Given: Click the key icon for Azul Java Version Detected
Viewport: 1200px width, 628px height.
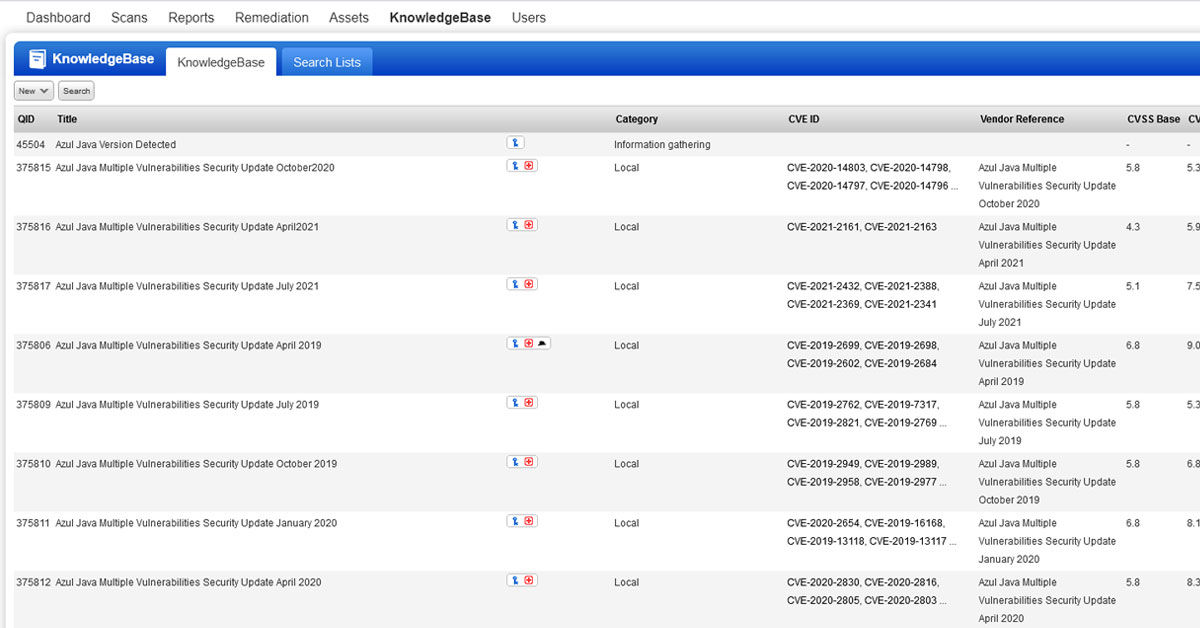Looking at the screenshot, I should click(515, 142).
